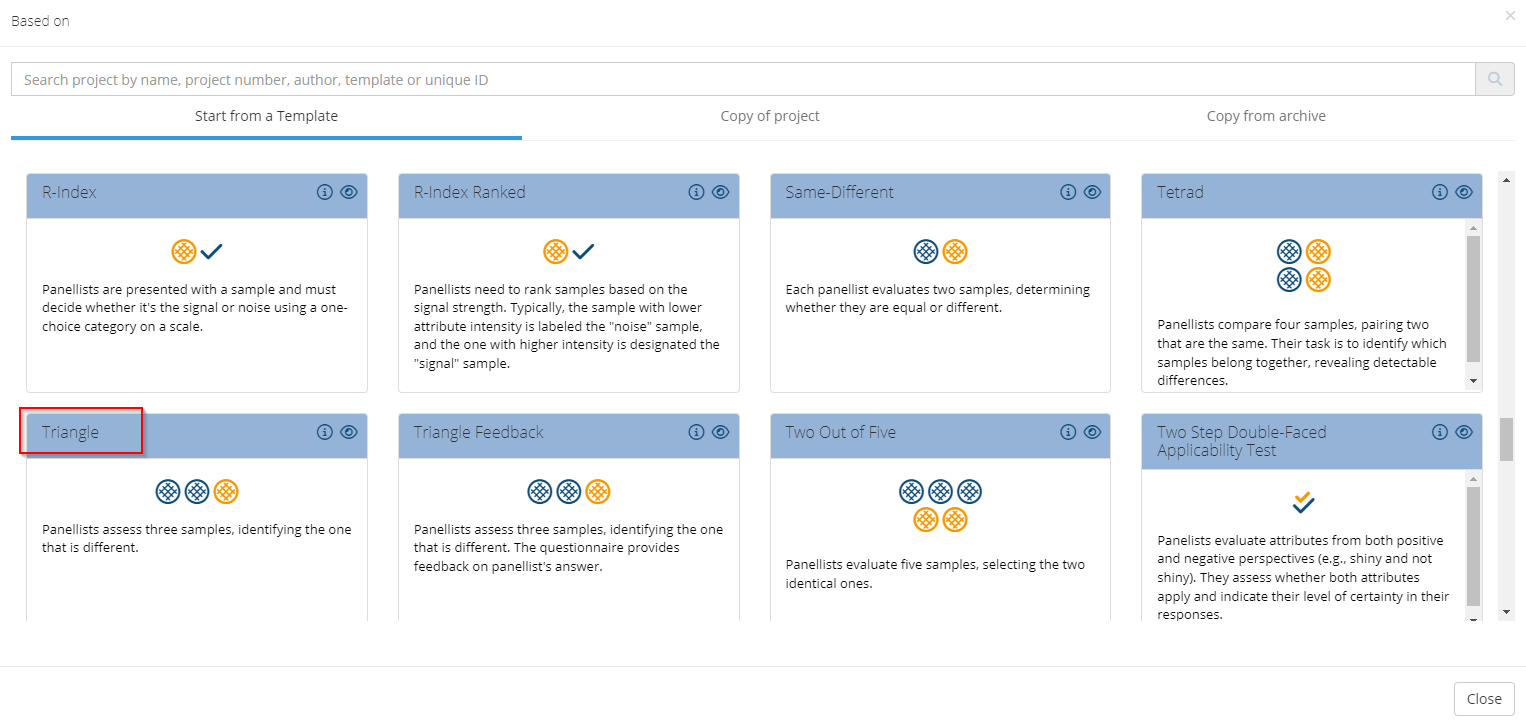Open info for R-Index Ranked template

click(696, 192)
